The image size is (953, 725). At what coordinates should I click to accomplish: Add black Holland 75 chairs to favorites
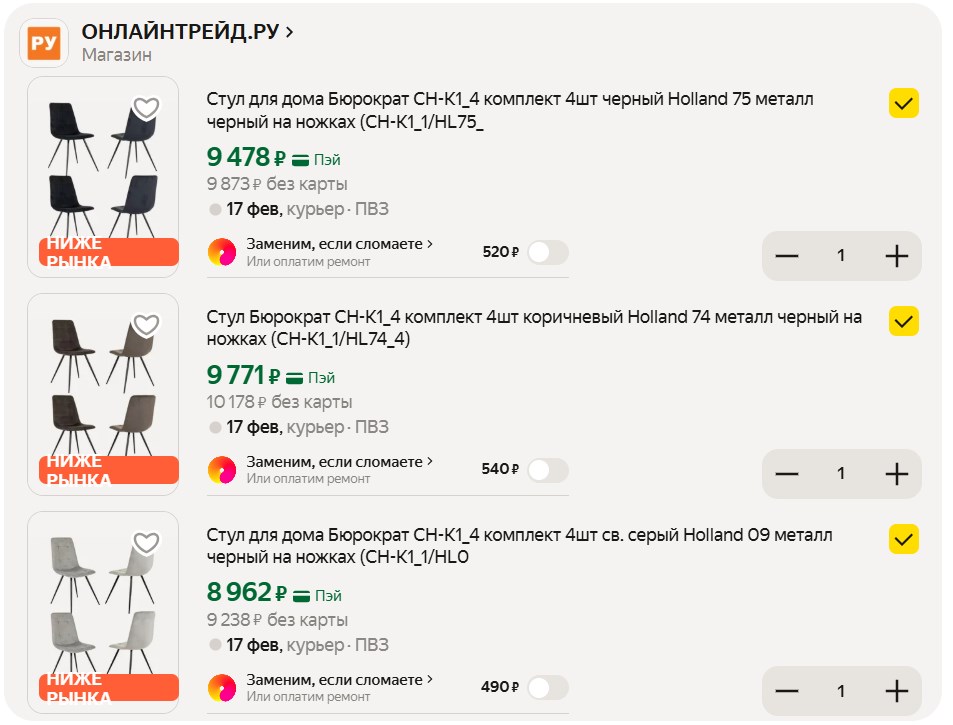point(147,108)
